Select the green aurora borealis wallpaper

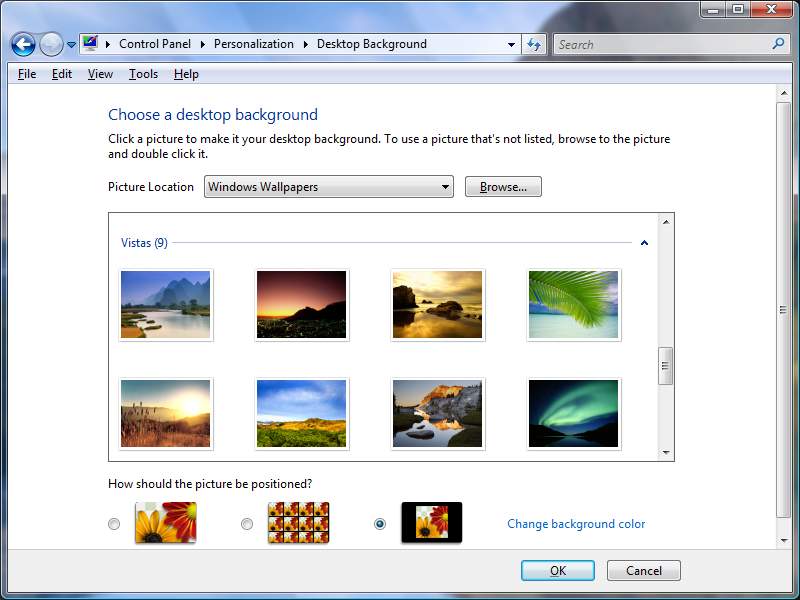(x=573, y=413)
